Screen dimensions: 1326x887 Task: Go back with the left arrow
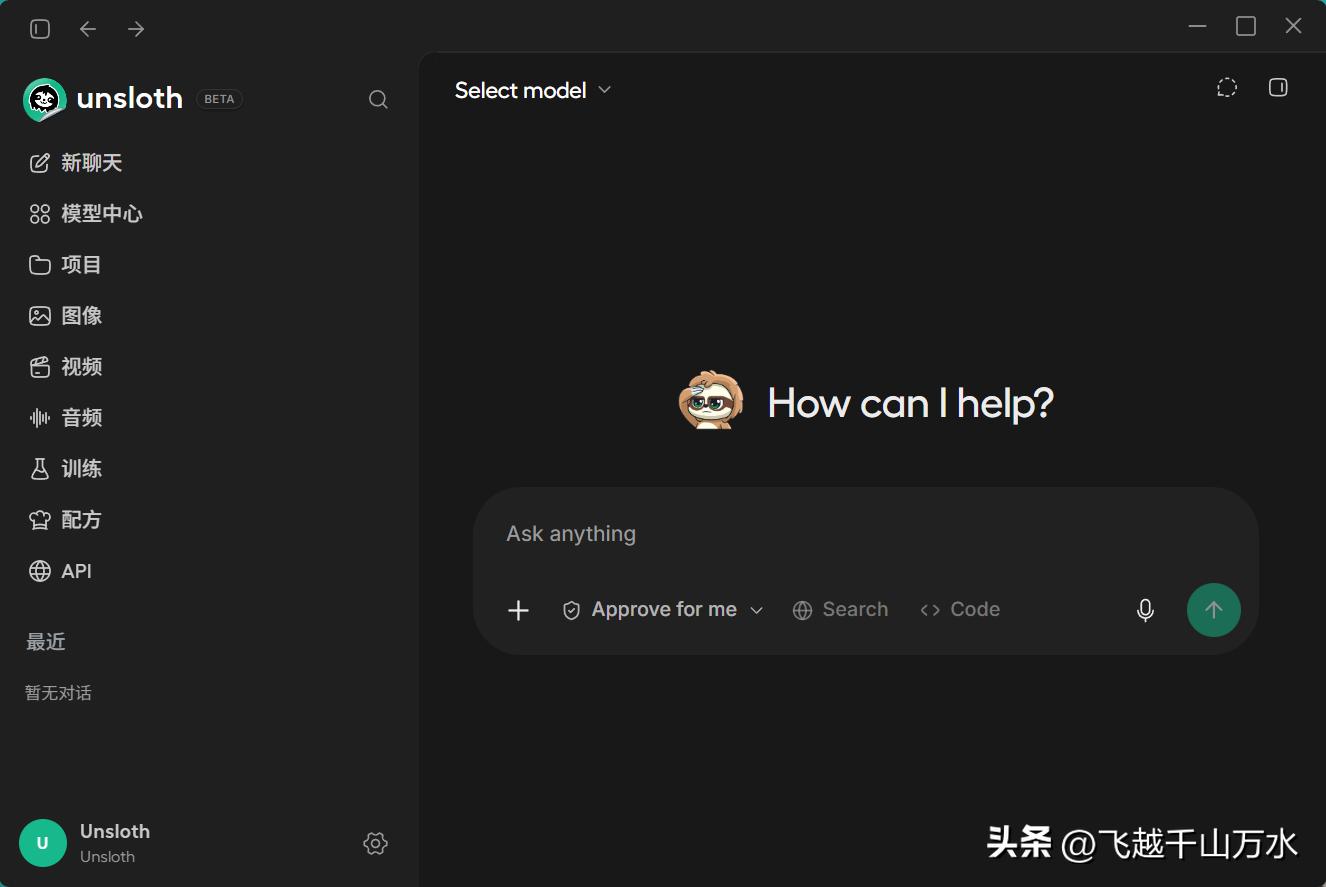pos(88,29)
